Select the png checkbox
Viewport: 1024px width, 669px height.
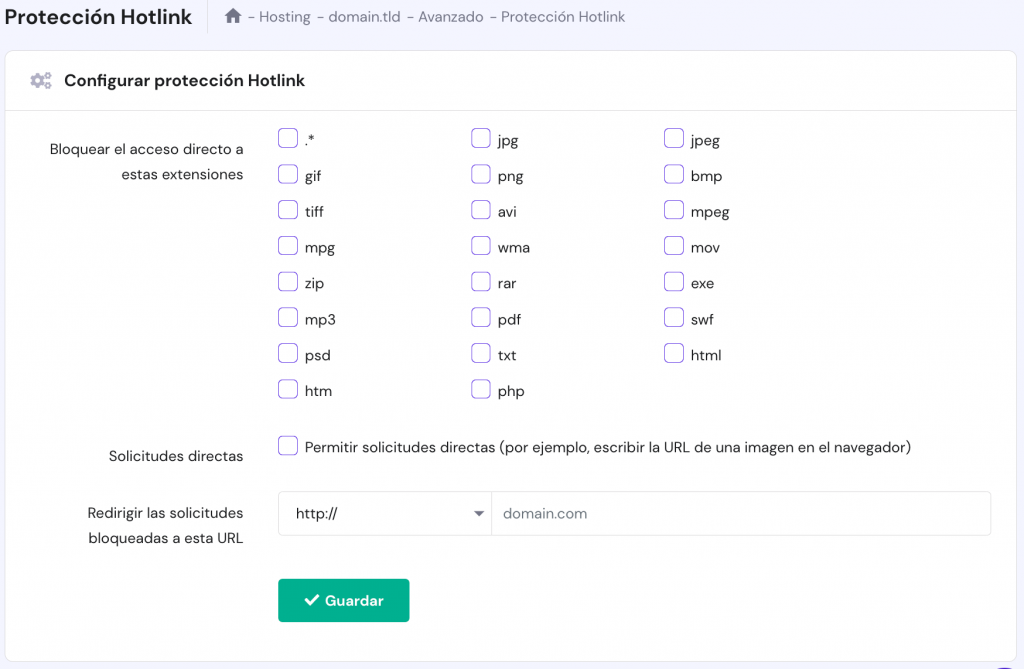coord(481,174)
